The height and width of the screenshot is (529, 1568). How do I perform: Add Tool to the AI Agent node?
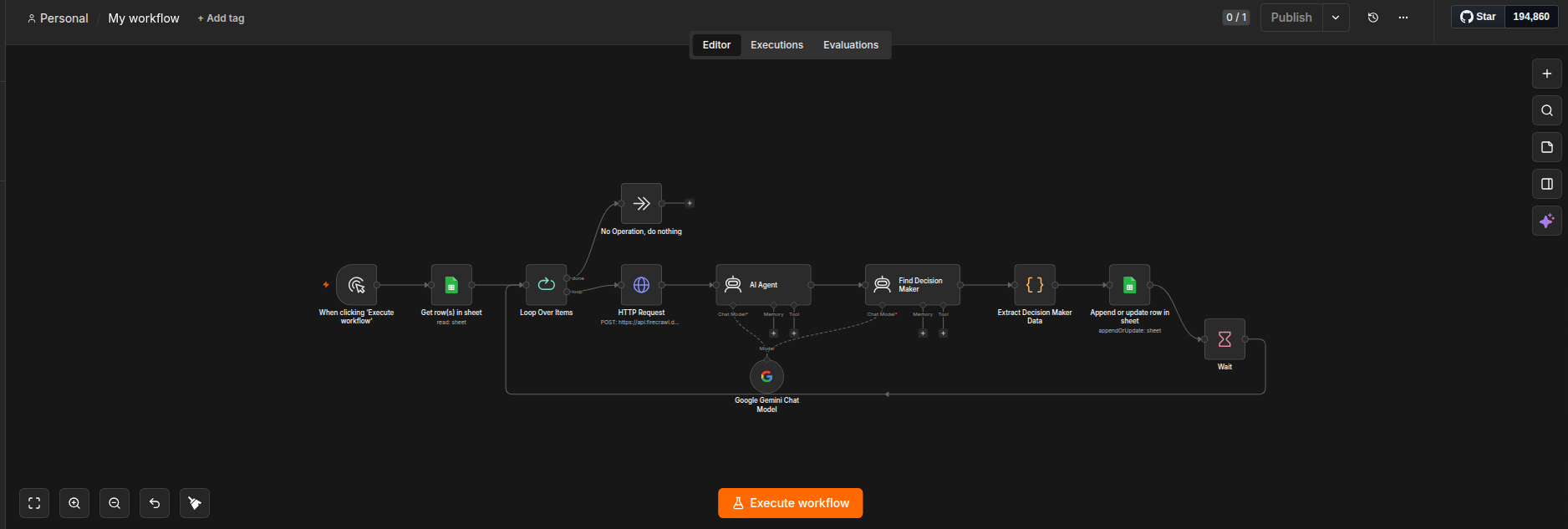(x=794, y=333)
